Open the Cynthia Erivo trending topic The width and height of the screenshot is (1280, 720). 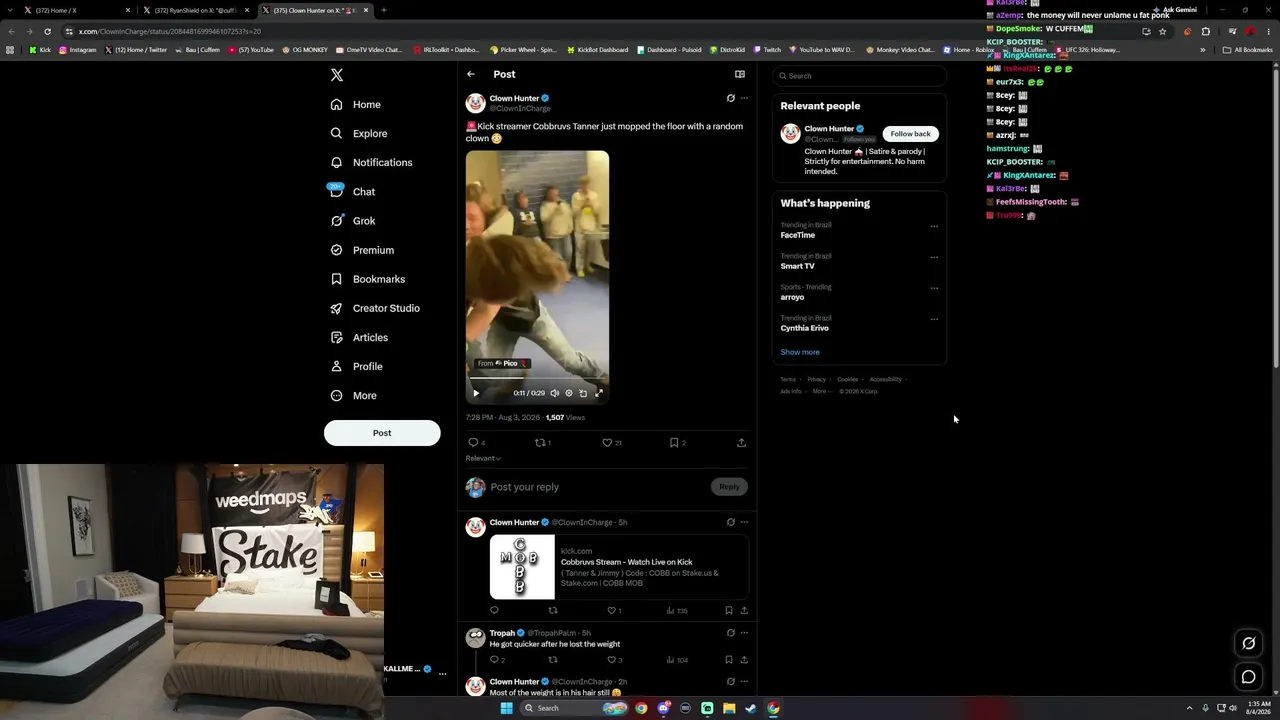tap(805, 328)
